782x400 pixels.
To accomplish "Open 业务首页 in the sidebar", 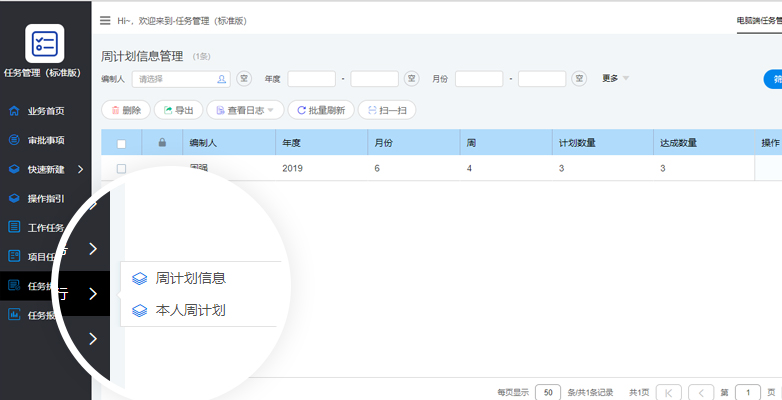I will click(x=45, y=111).
